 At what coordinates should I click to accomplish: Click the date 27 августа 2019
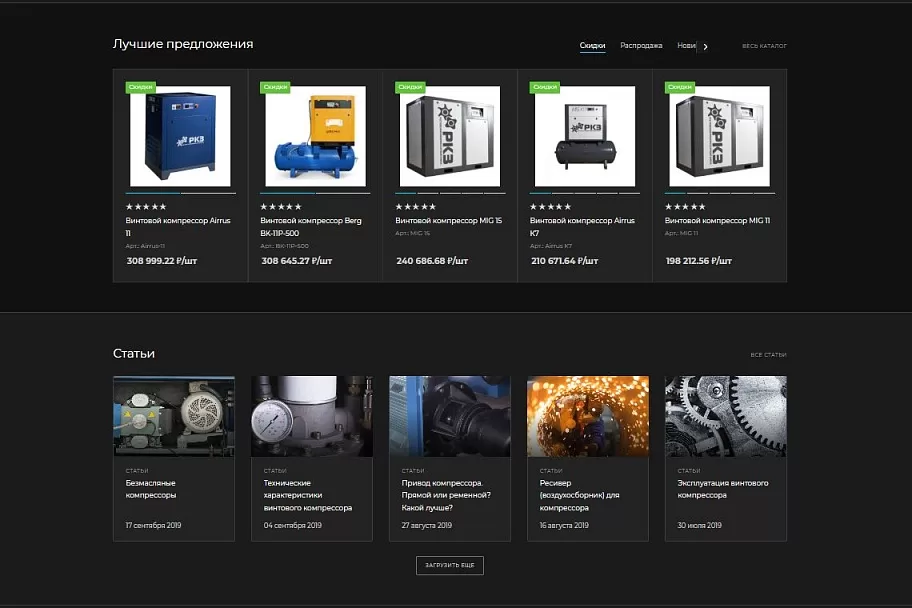426,525
